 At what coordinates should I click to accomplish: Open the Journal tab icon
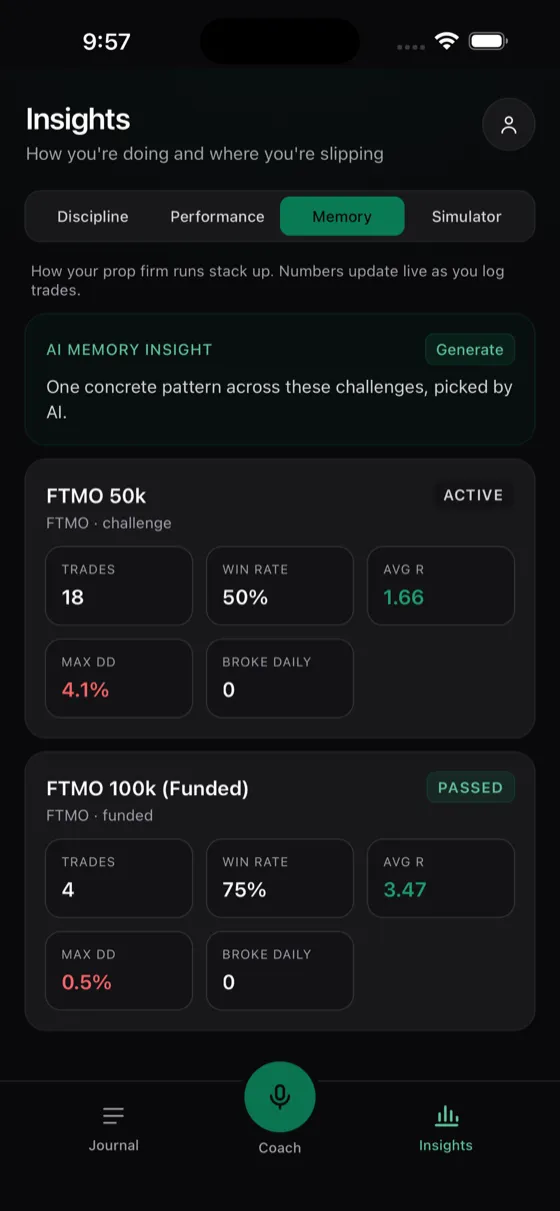(114, 1115)
